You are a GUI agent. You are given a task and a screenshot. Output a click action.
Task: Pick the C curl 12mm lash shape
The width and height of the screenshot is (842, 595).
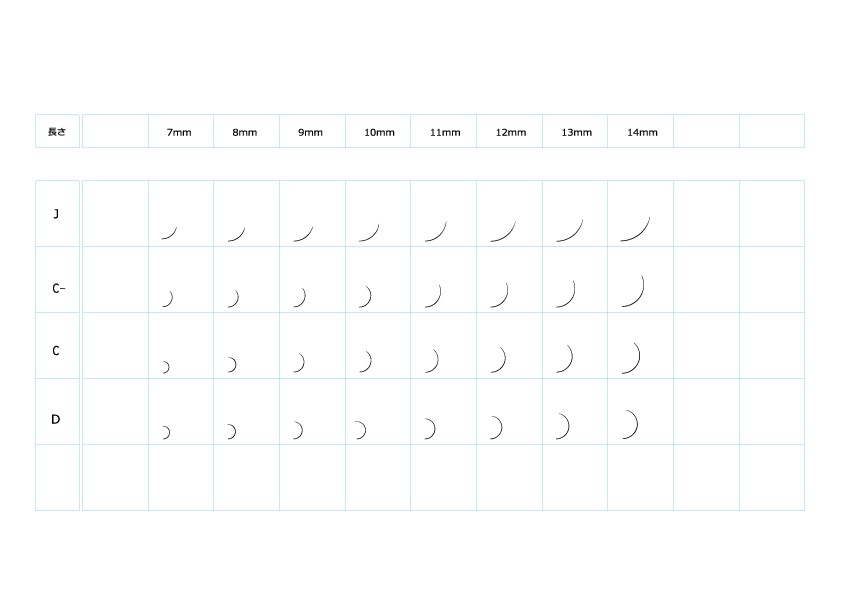498,359
